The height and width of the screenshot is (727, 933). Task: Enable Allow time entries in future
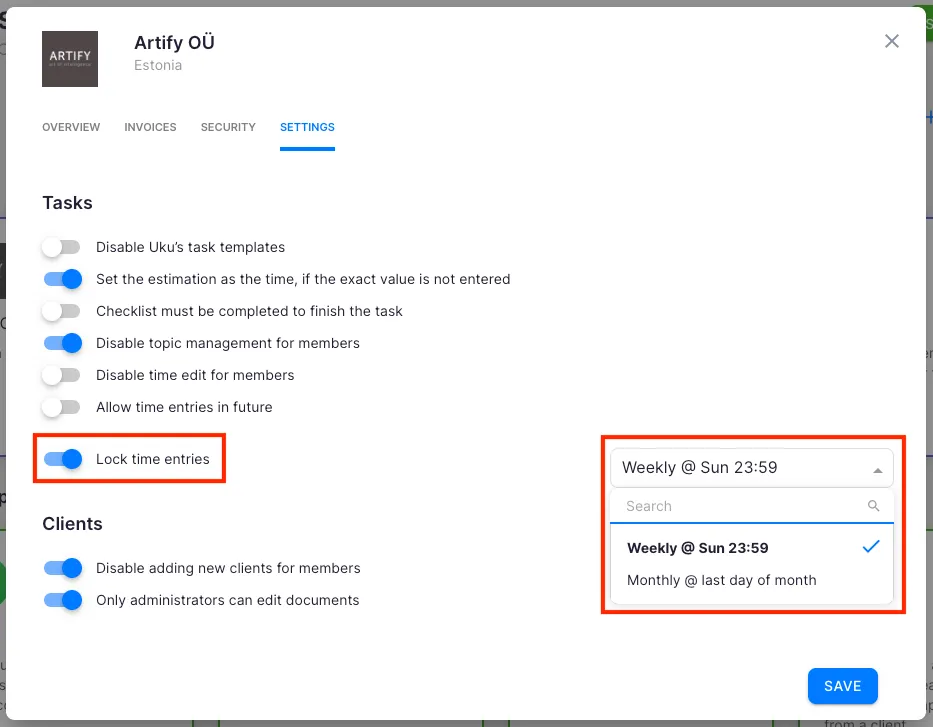61,407
